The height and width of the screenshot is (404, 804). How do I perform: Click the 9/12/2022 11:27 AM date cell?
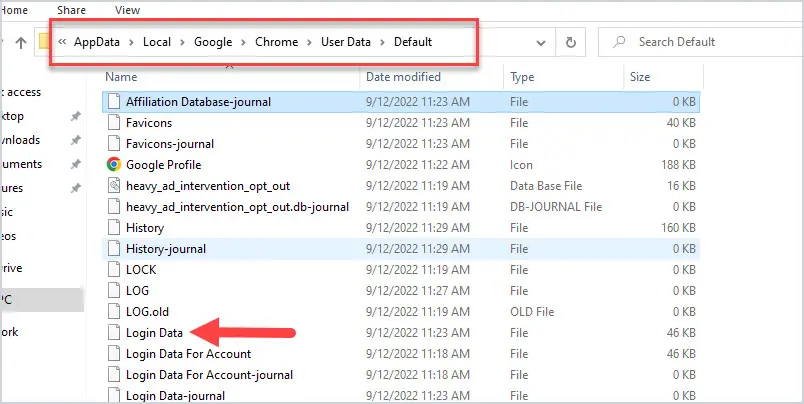point(417,291)
